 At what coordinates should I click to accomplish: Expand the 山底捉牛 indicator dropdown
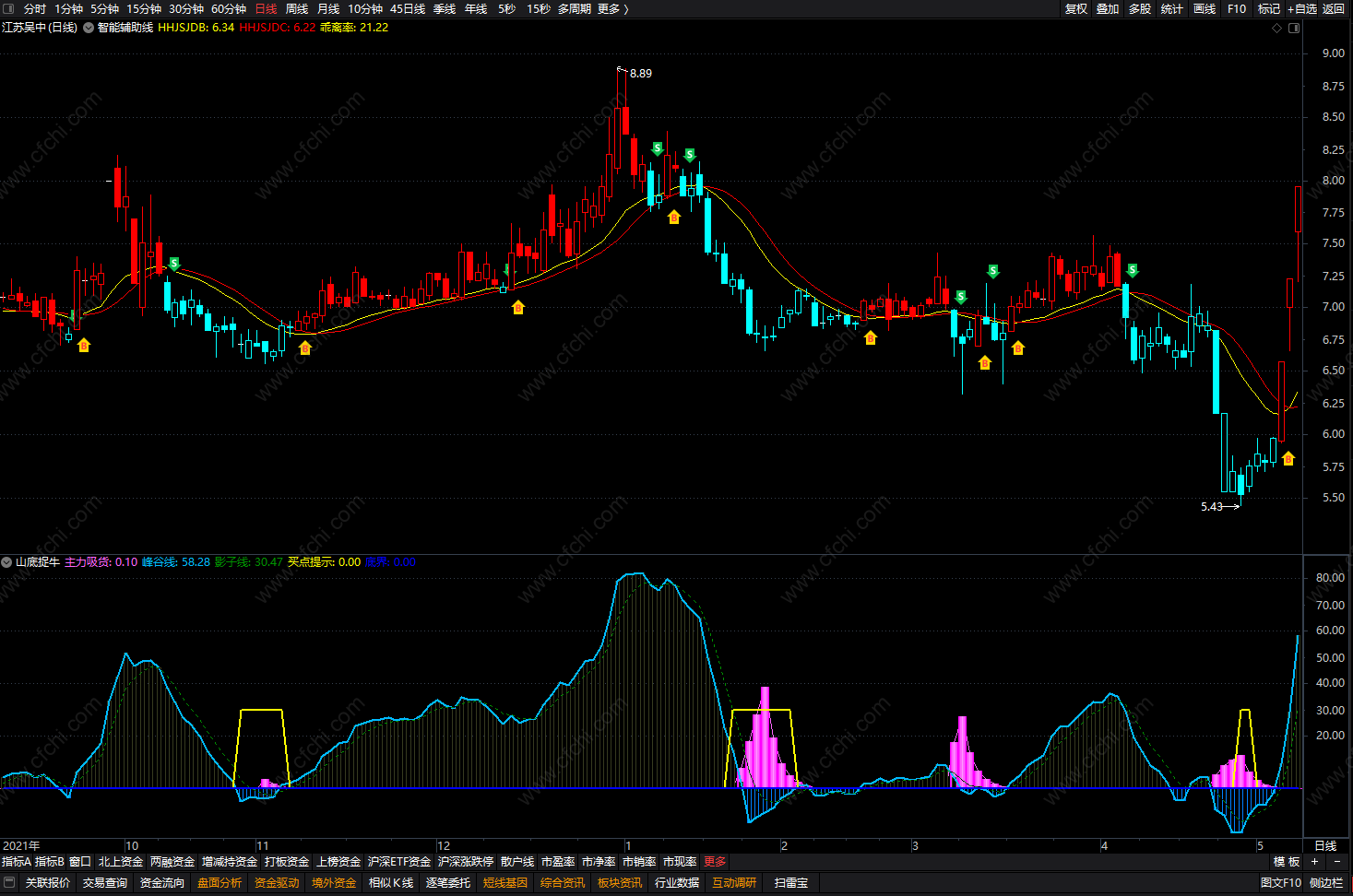[x=6, y=561]
